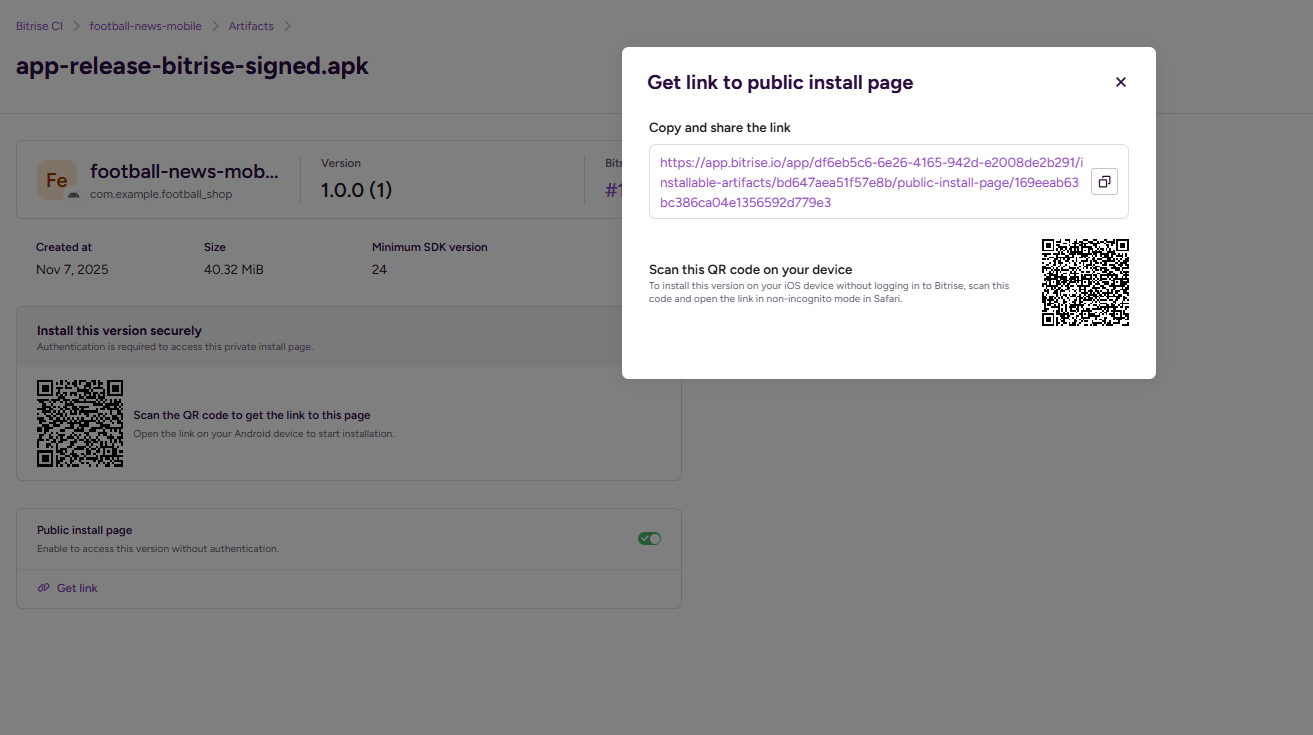The image size is (1313, 735).
Task: Copy the public install link to clipboard
Action: pos(1104,182)
